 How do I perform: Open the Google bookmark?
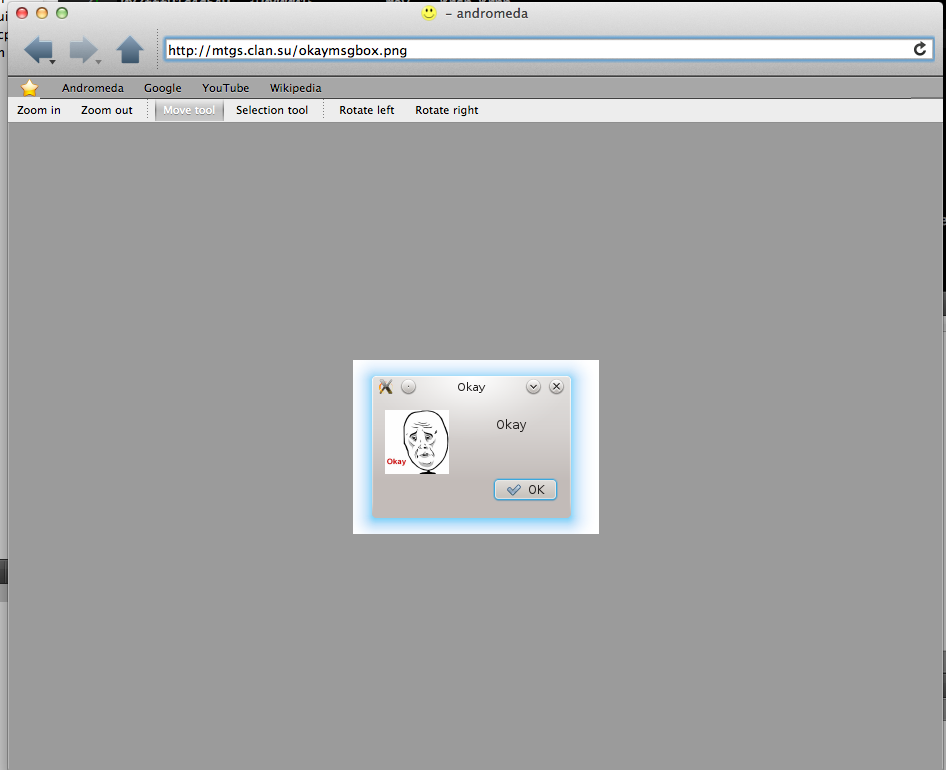coord(162,88)
